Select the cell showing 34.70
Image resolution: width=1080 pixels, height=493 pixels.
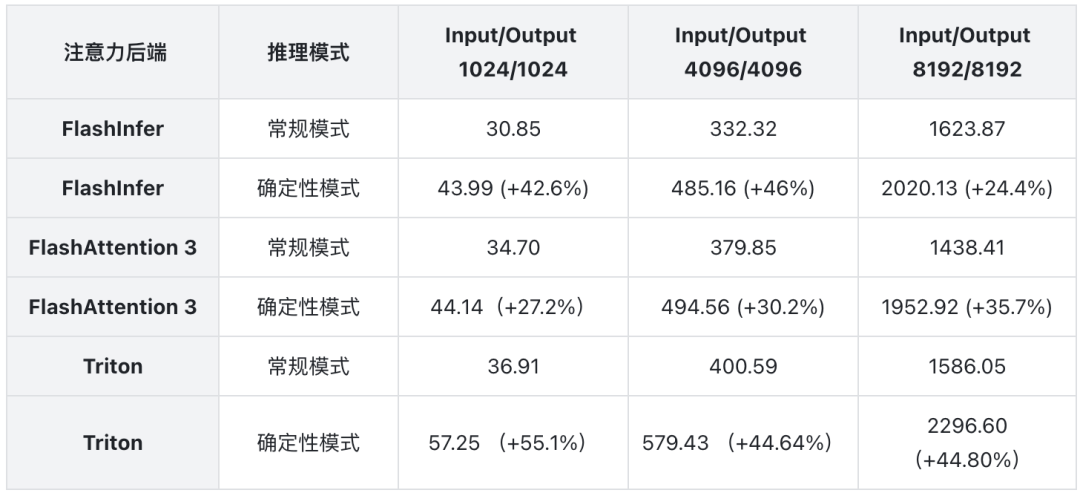[511, 247]
